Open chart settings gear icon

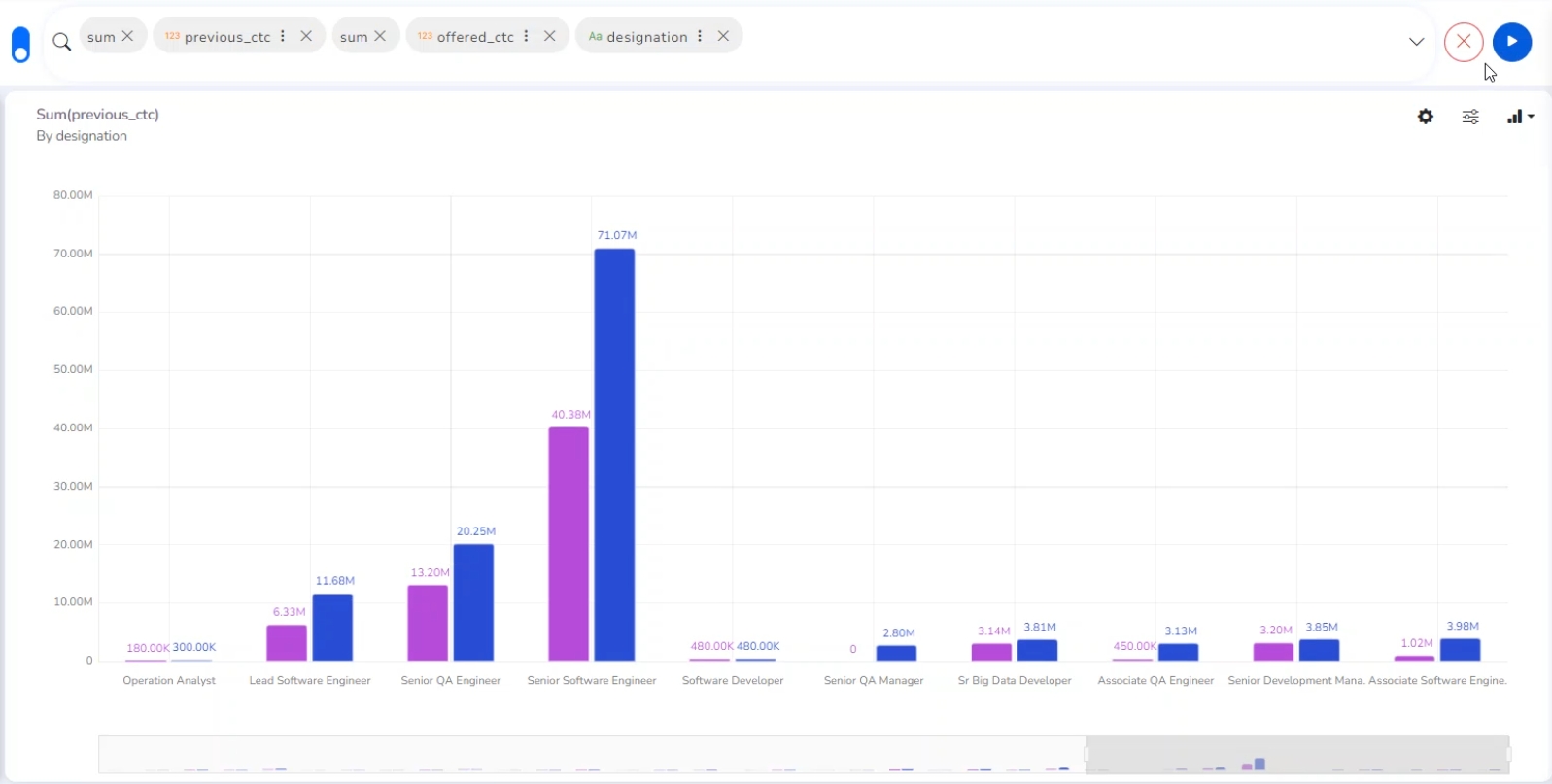tap(1425, 117)
